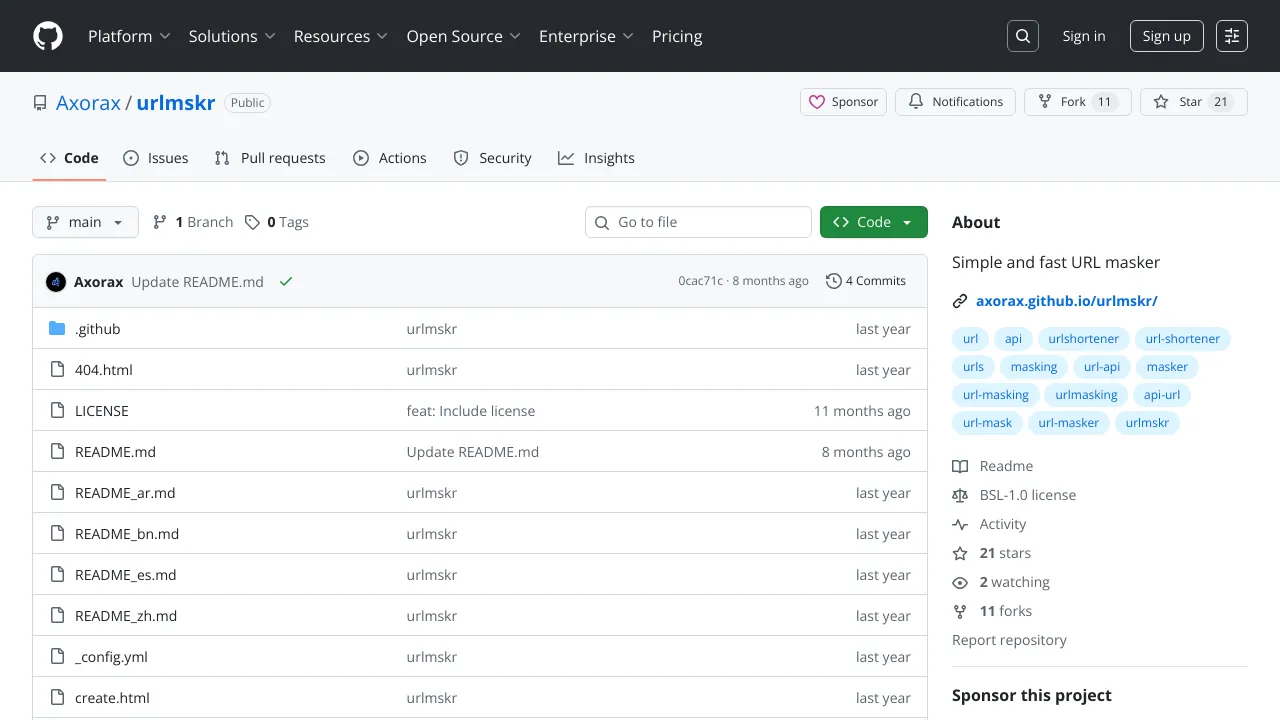This screenshot has width=1280, height=720.
Task: Click the book icon next to Readme
Action: point(960,466)
